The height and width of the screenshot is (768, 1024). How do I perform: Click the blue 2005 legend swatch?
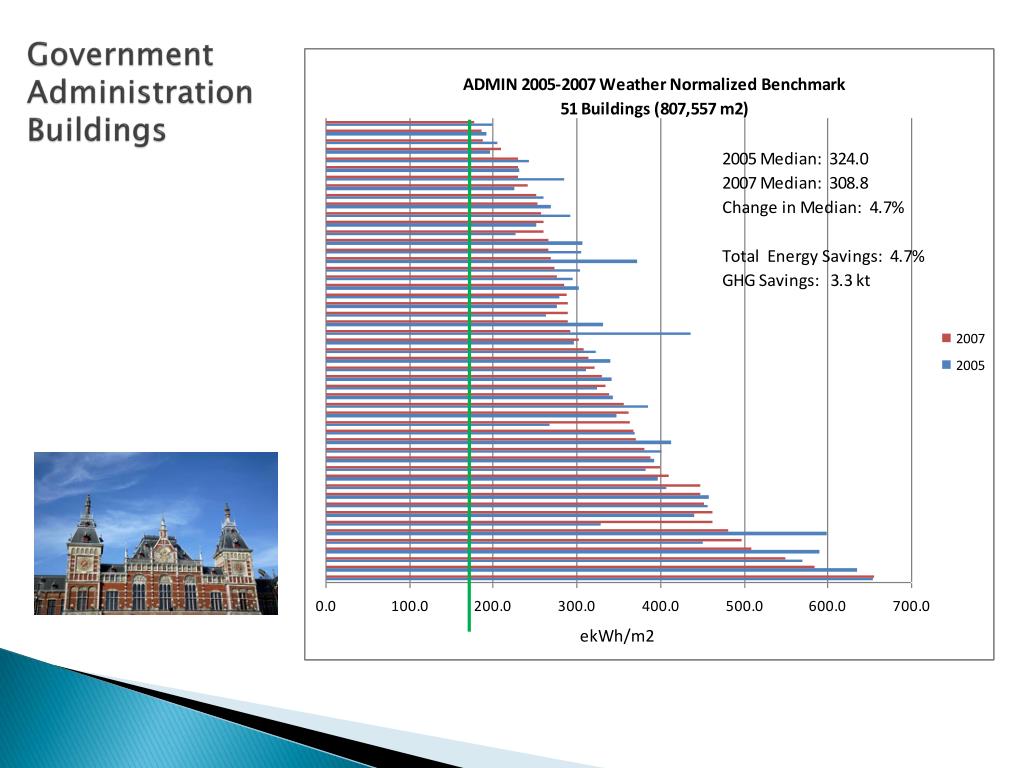pyautogui.click(x=946, y=365)
